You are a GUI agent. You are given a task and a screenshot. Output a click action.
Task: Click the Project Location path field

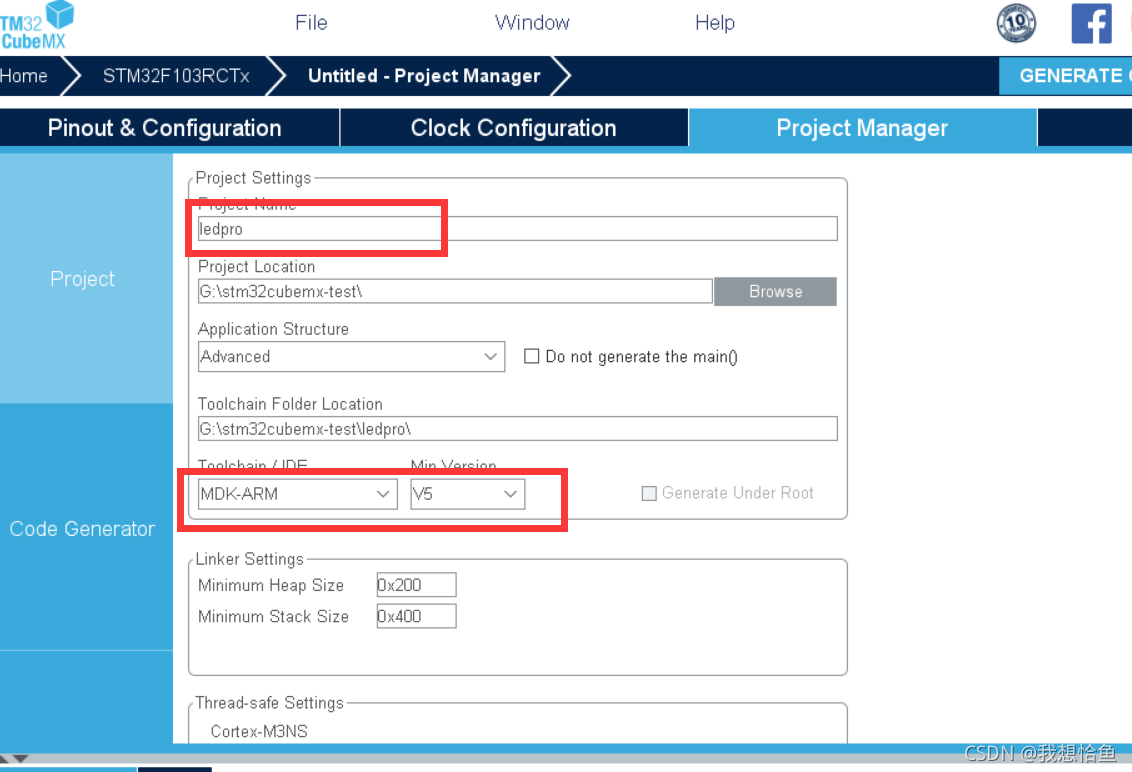click(x=455, y=292)
